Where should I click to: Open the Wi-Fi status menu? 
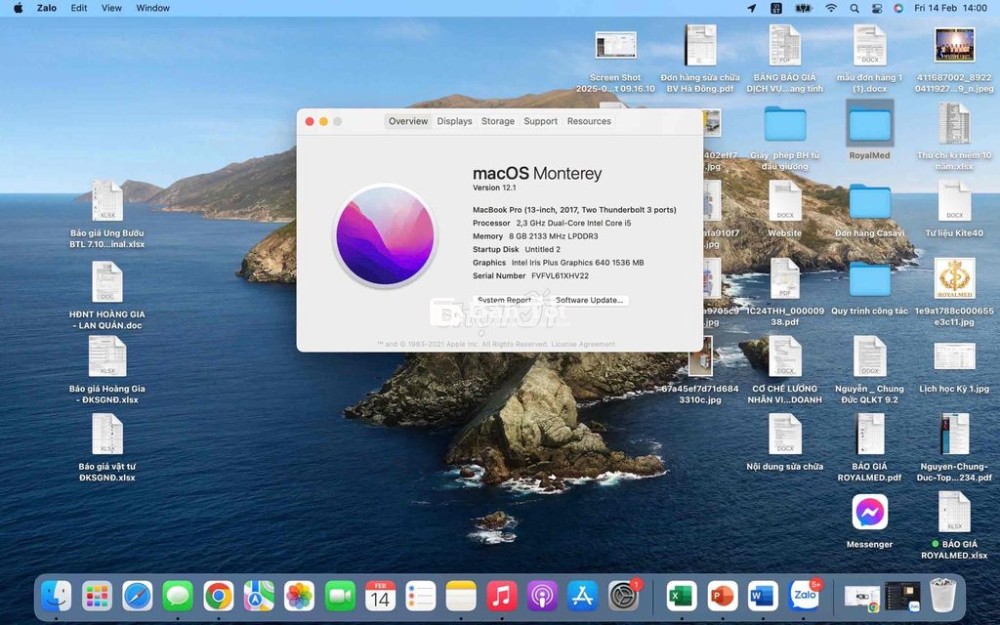coord(830,8)
